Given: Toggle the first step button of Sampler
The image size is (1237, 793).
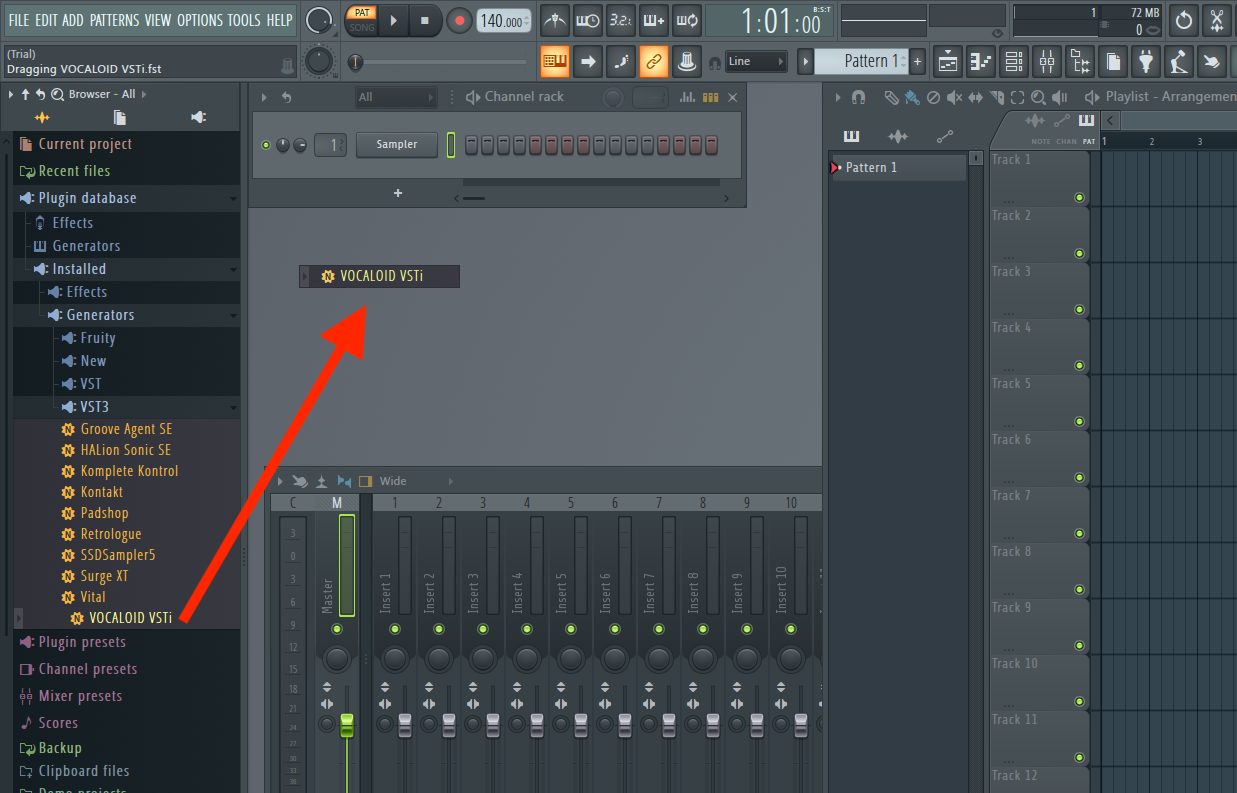Looking at the screenshot, I should tap(472, 145).
